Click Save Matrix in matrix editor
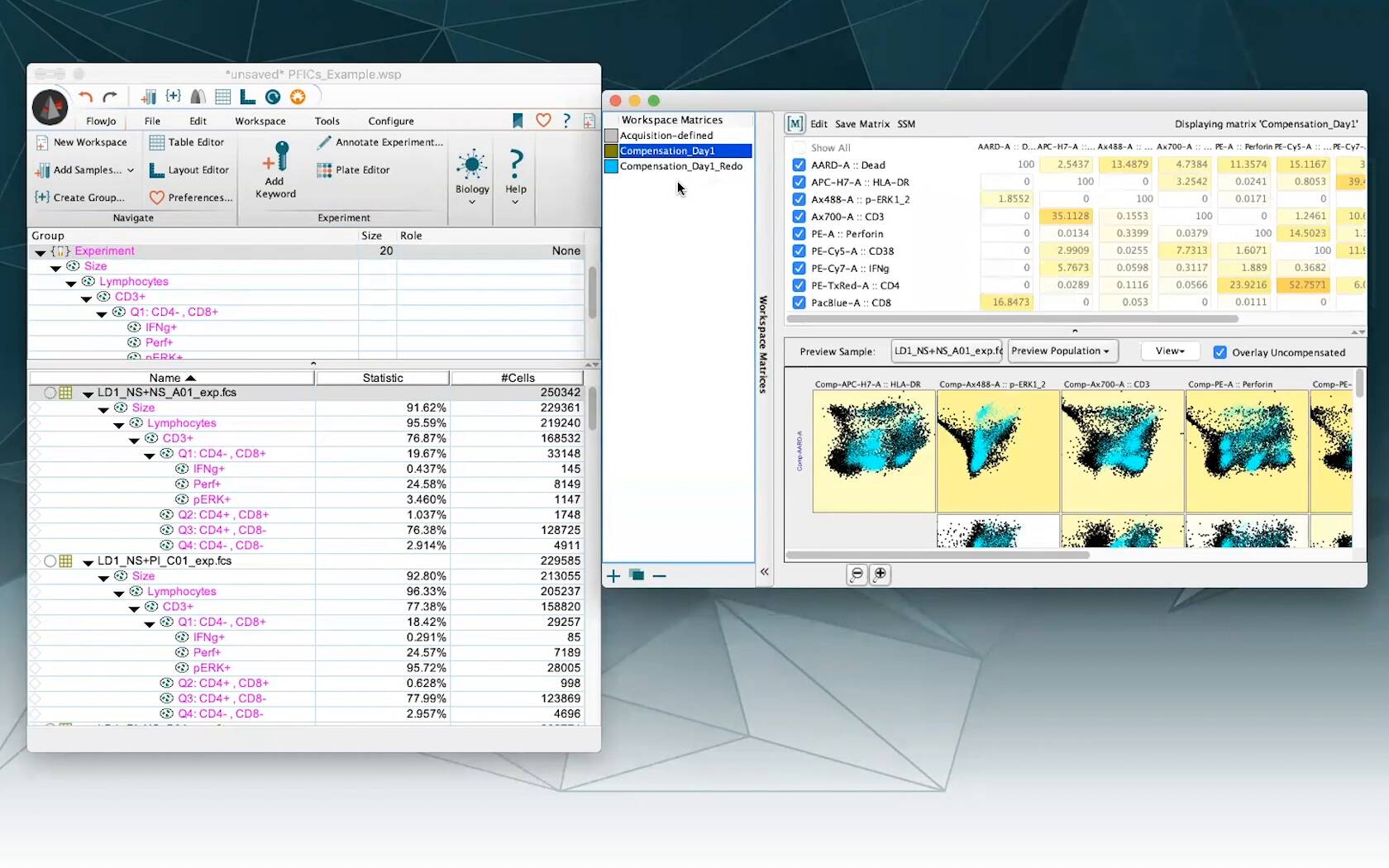This screenshot has height=868, width=1389. point(862,124)
